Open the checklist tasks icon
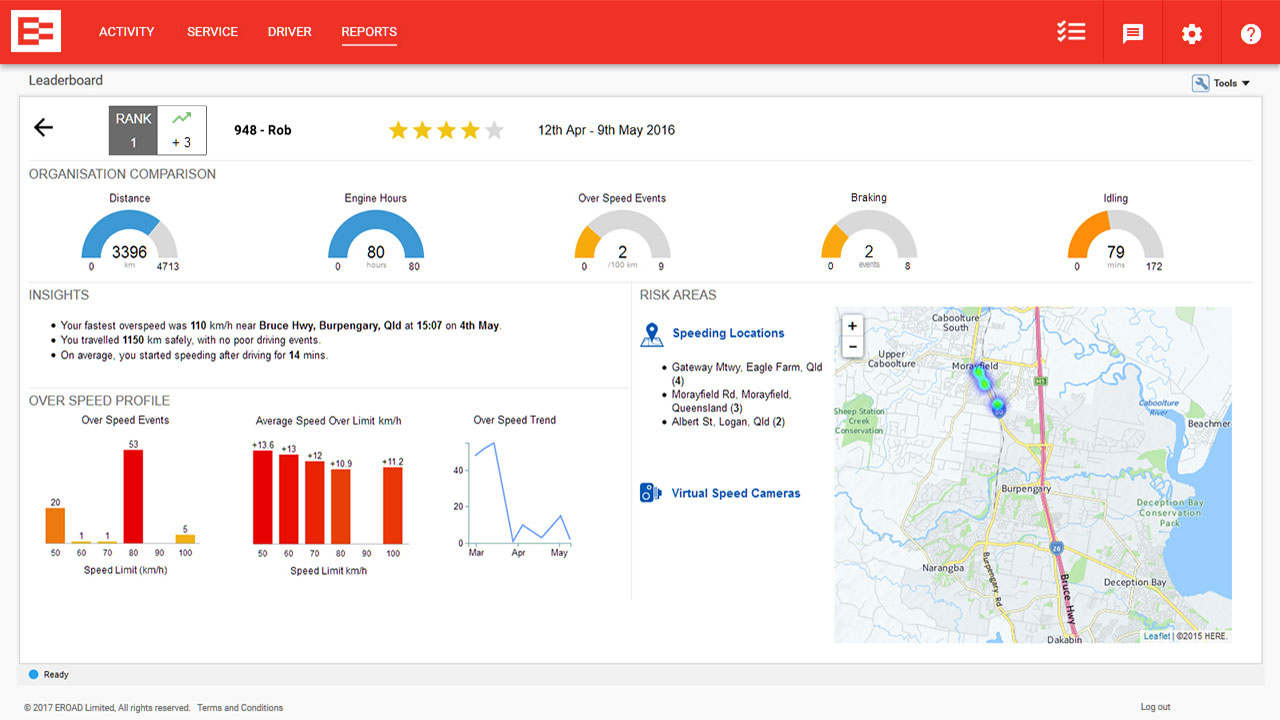The width and height of the screenshot is (1280, 720). [x=1071, y=32]
